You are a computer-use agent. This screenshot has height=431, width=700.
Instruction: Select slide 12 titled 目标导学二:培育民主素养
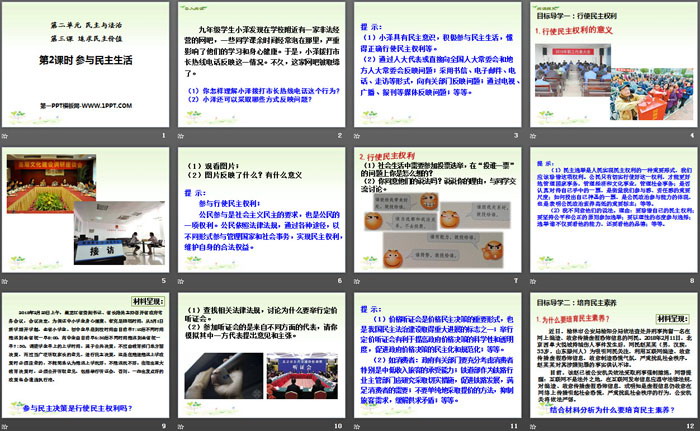click(613, 356)
